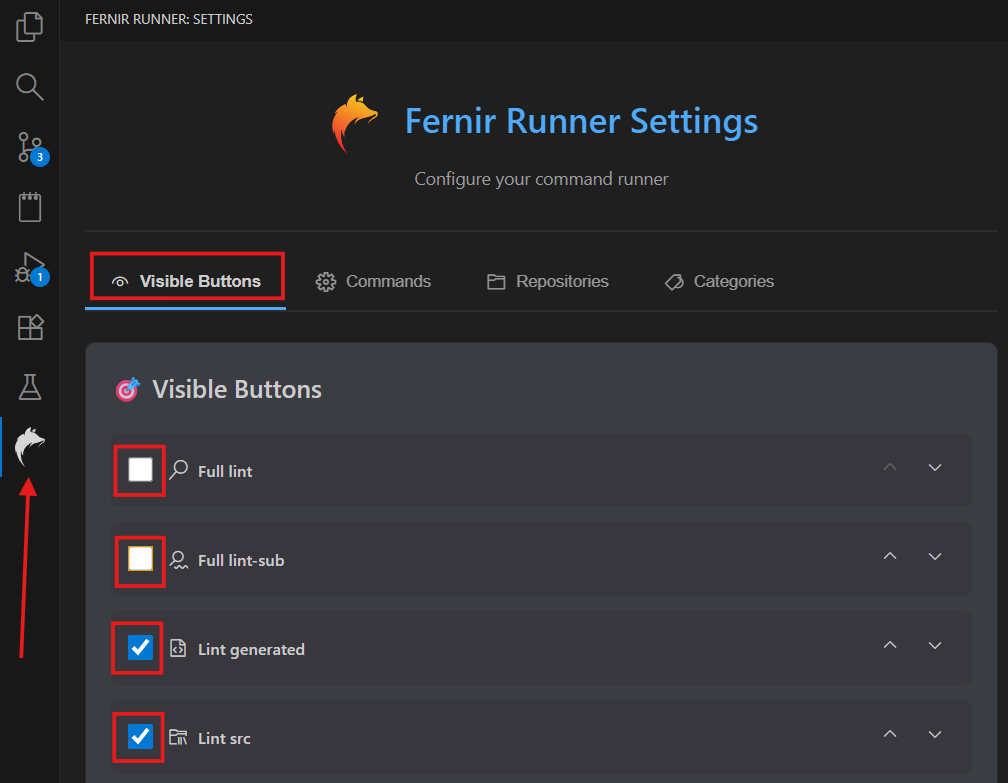Image resolution: width=1008 pixels, height=783 pixels.
Task: Move Lint generated down with chevron
Action: (x=935, y=645)
